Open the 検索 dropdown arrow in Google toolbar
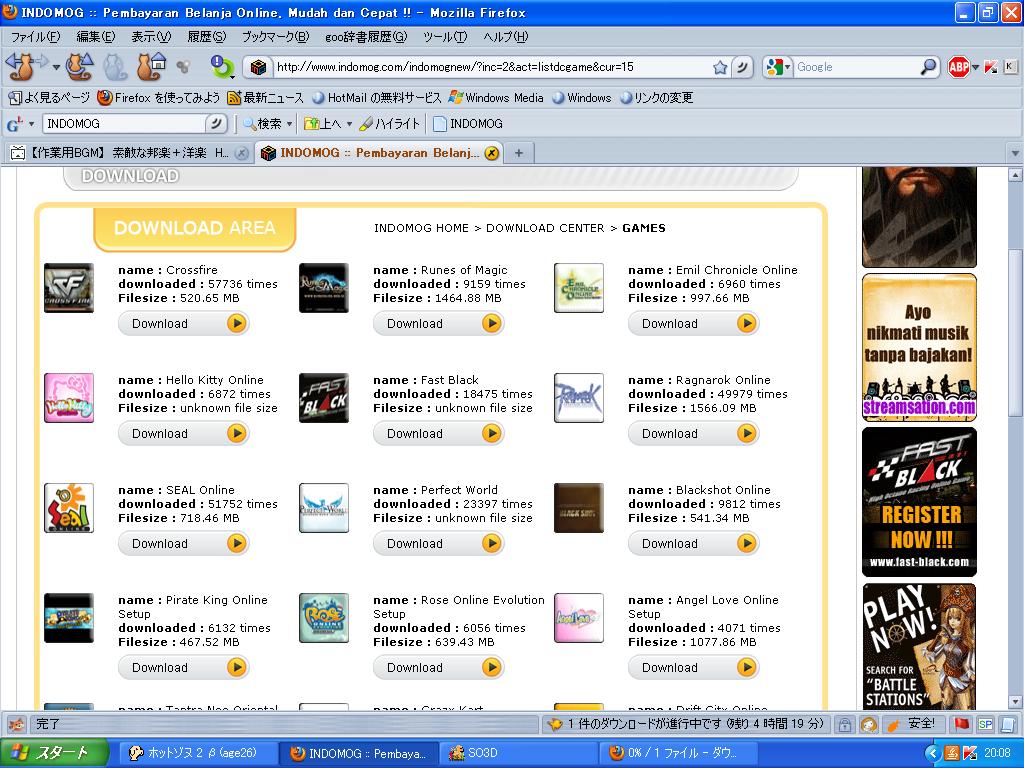This screenshot has width=1024, height=768. pos(289,123)
